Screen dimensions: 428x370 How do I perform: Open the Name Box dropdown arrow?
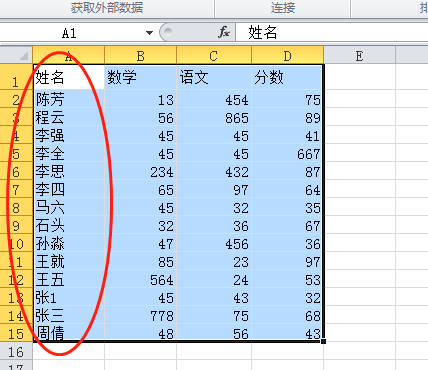(149, 33)
